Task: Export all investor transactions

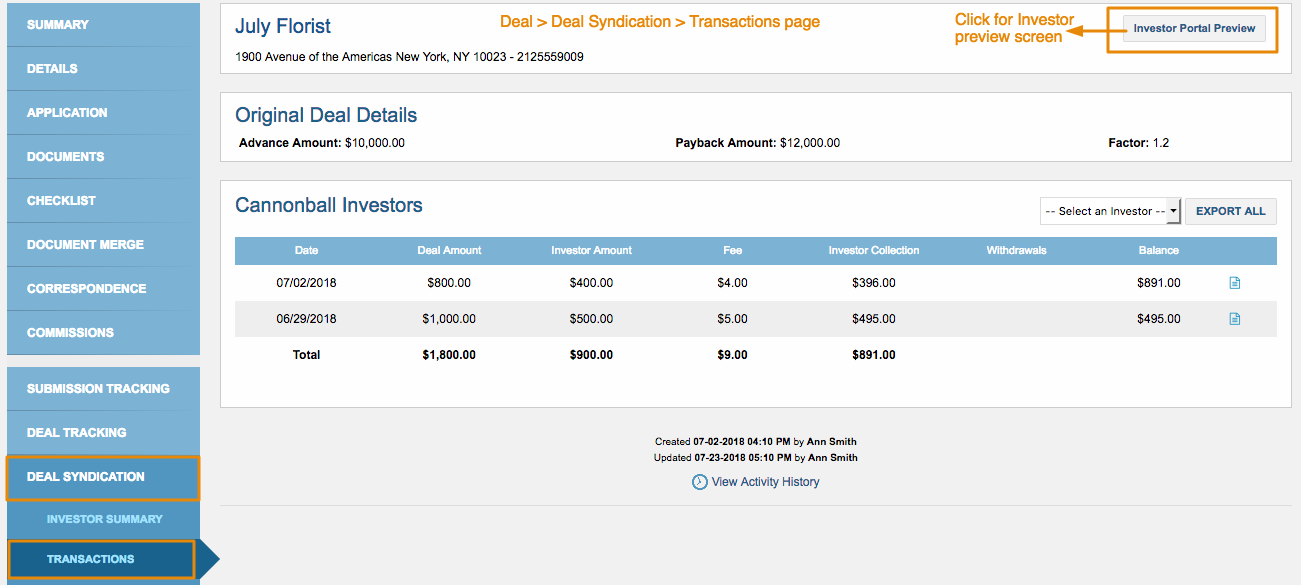Action: (1230, 211)
